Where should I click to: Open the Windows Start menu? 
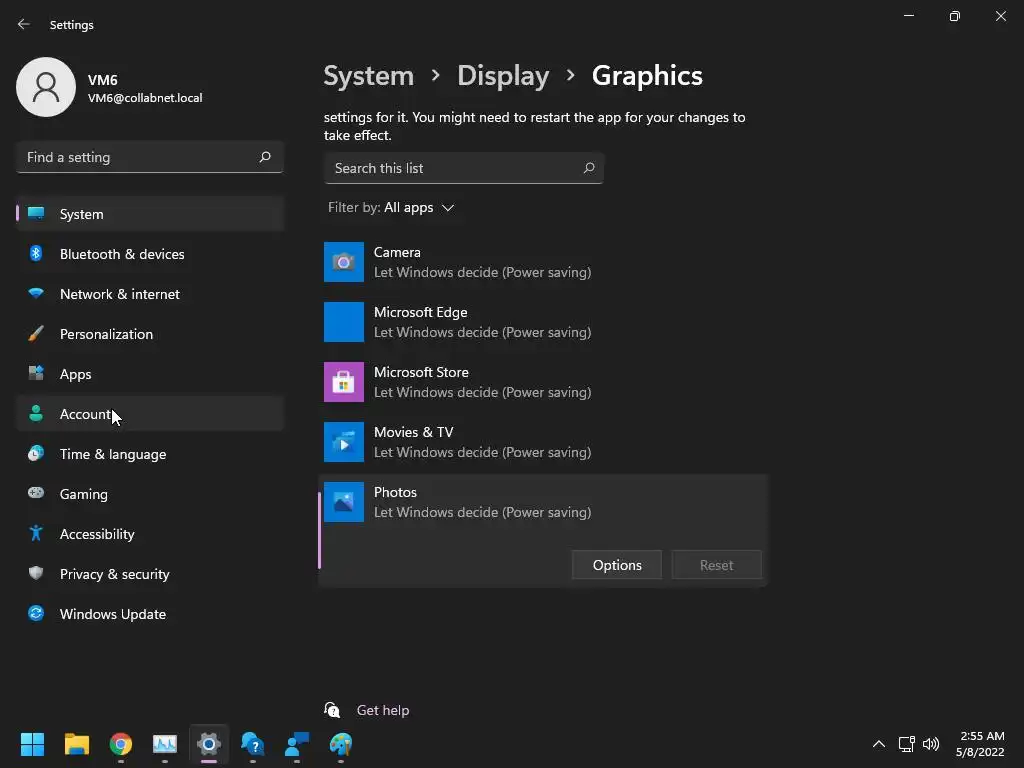33,744
